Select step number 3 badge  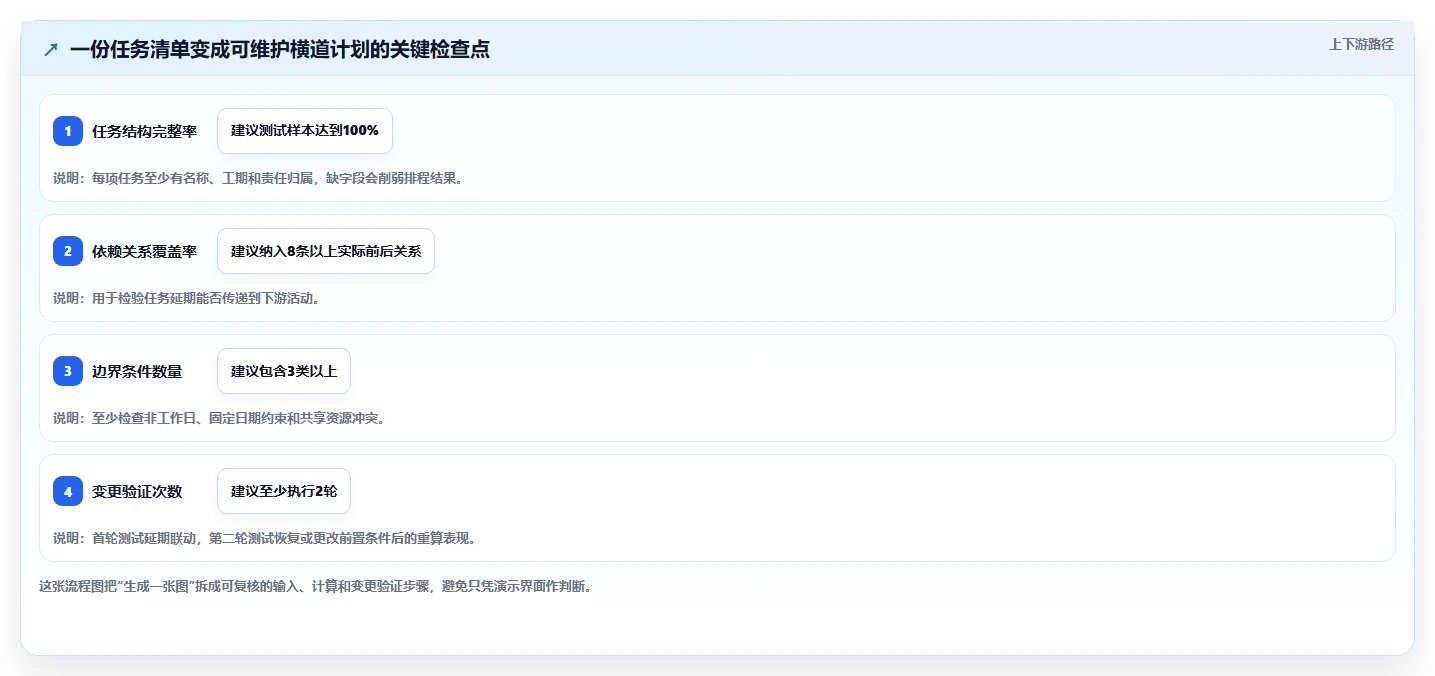click(x=68, y=371)
